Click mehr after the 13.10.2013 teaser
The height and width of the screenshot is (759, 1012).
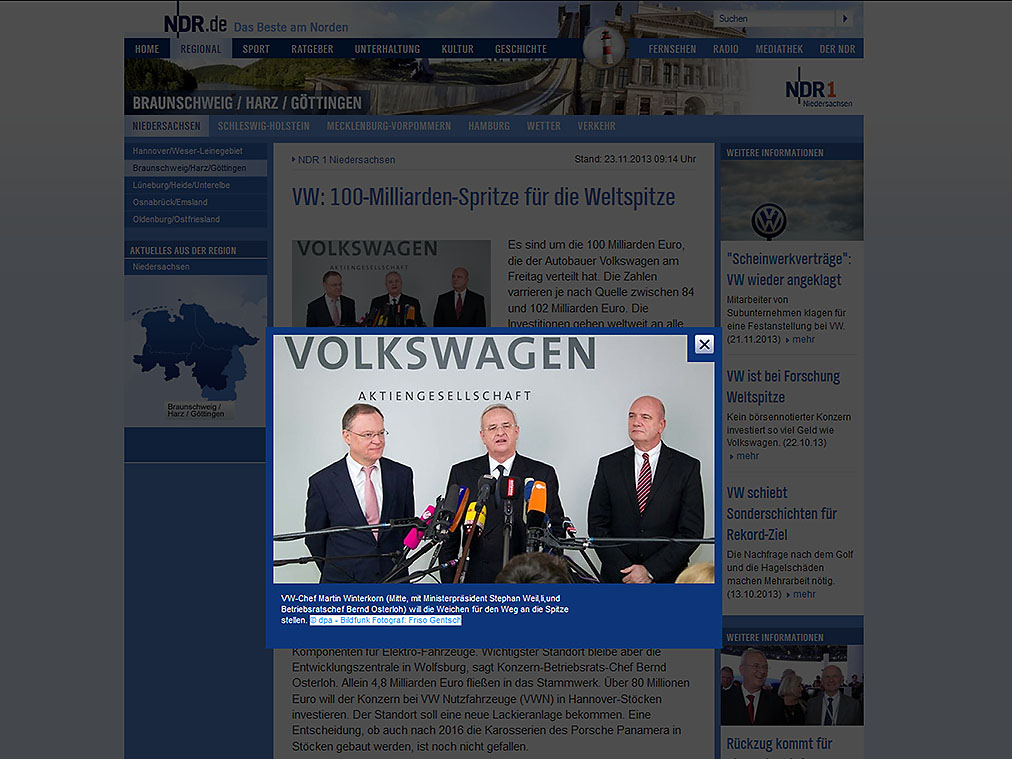[x=804, y=594]
